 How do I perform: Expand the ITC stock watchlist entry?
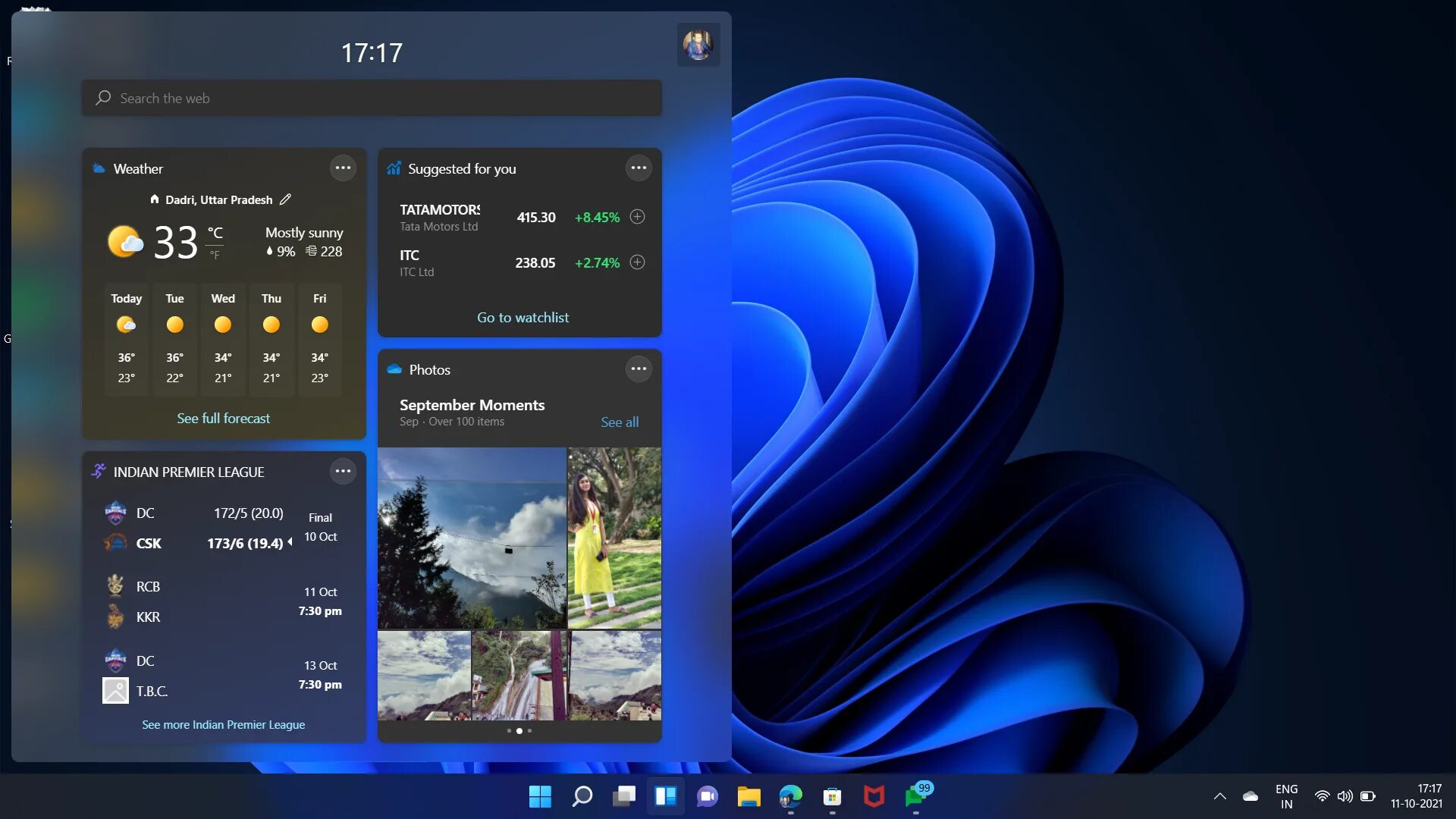[638, 262]
